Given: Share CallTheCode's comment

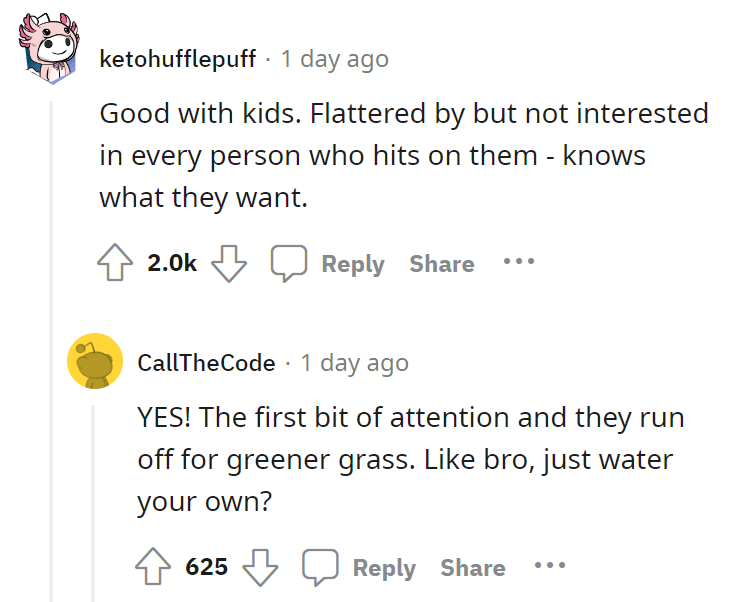Looking at the screenshot, I should (473, 568).
